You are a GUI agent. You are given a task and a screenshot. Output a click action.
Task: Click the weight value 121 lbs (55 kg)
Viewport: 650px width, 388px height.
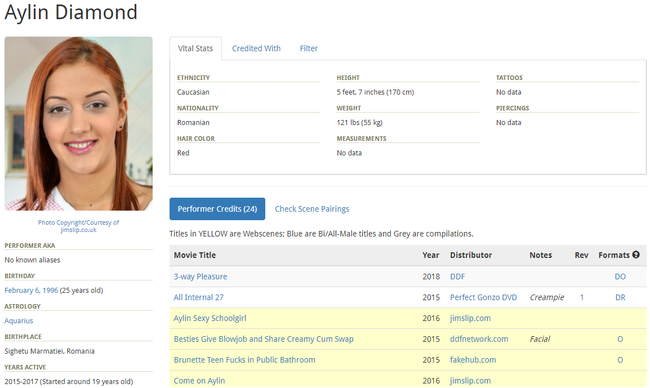click(x=359, y=122)
